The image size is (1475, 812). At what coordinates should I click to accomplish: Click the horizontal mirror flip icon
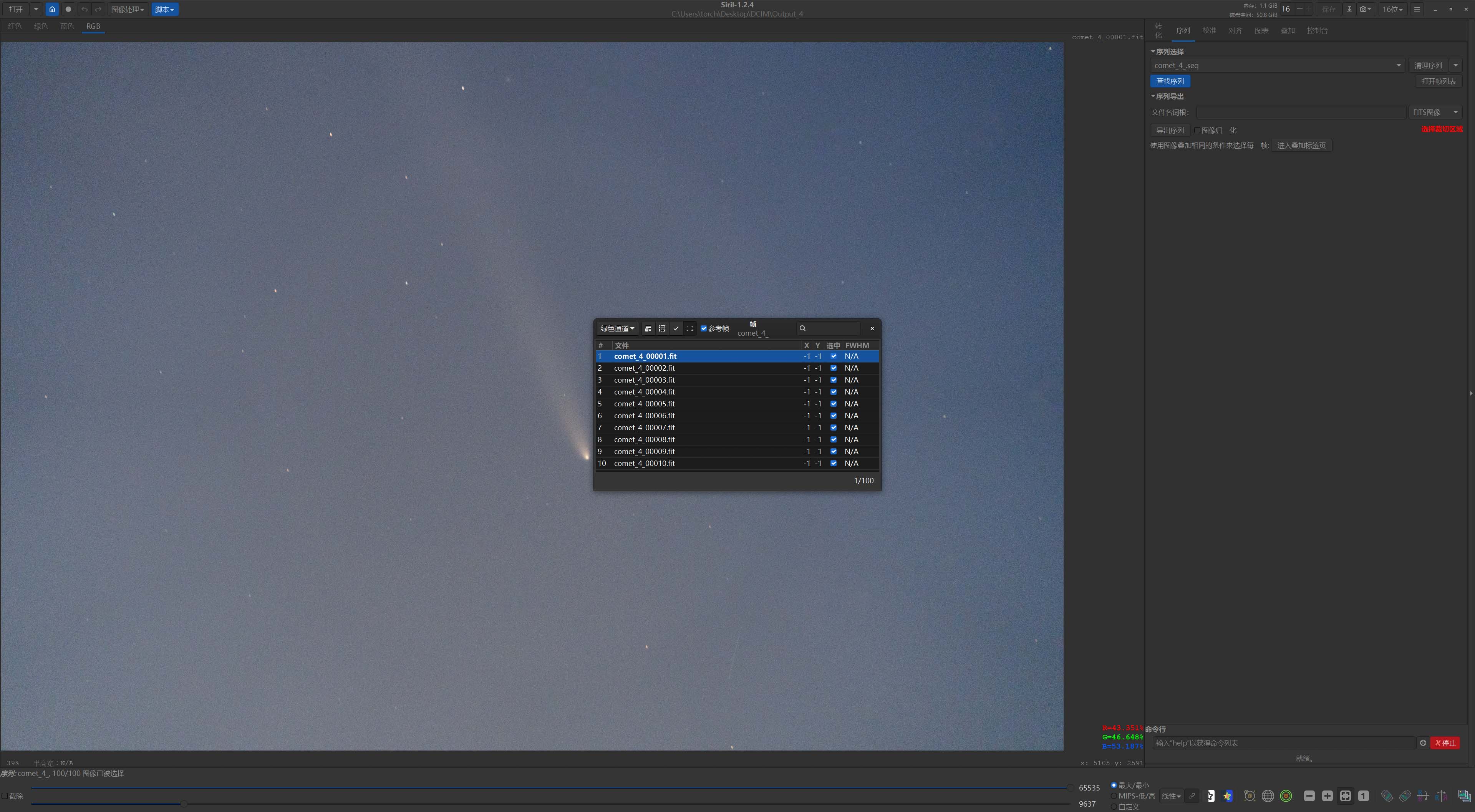point(1423,796)
